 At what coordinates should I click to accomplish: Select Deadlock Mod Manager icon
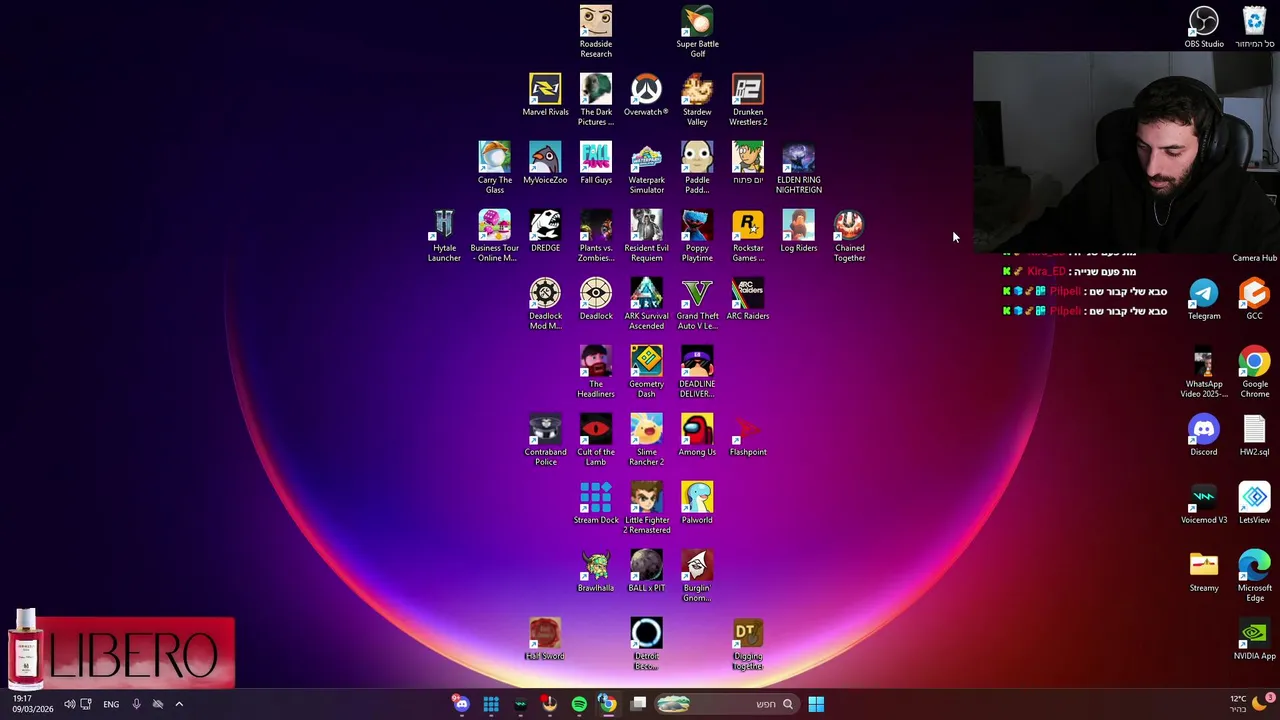pyautogui.click(x=545, y=303)
